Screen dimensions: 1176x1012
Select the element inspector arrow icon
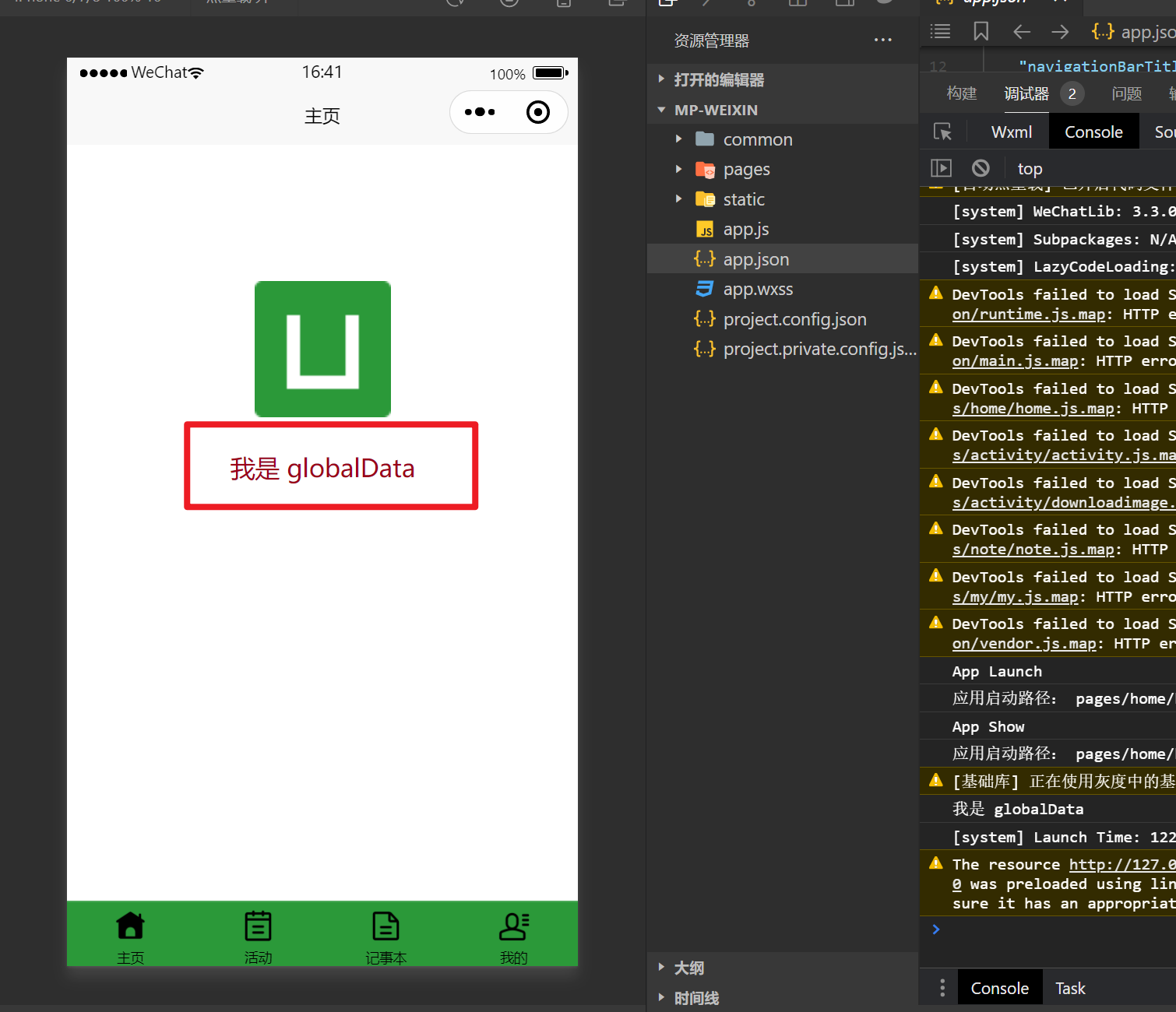pos(942,132)
